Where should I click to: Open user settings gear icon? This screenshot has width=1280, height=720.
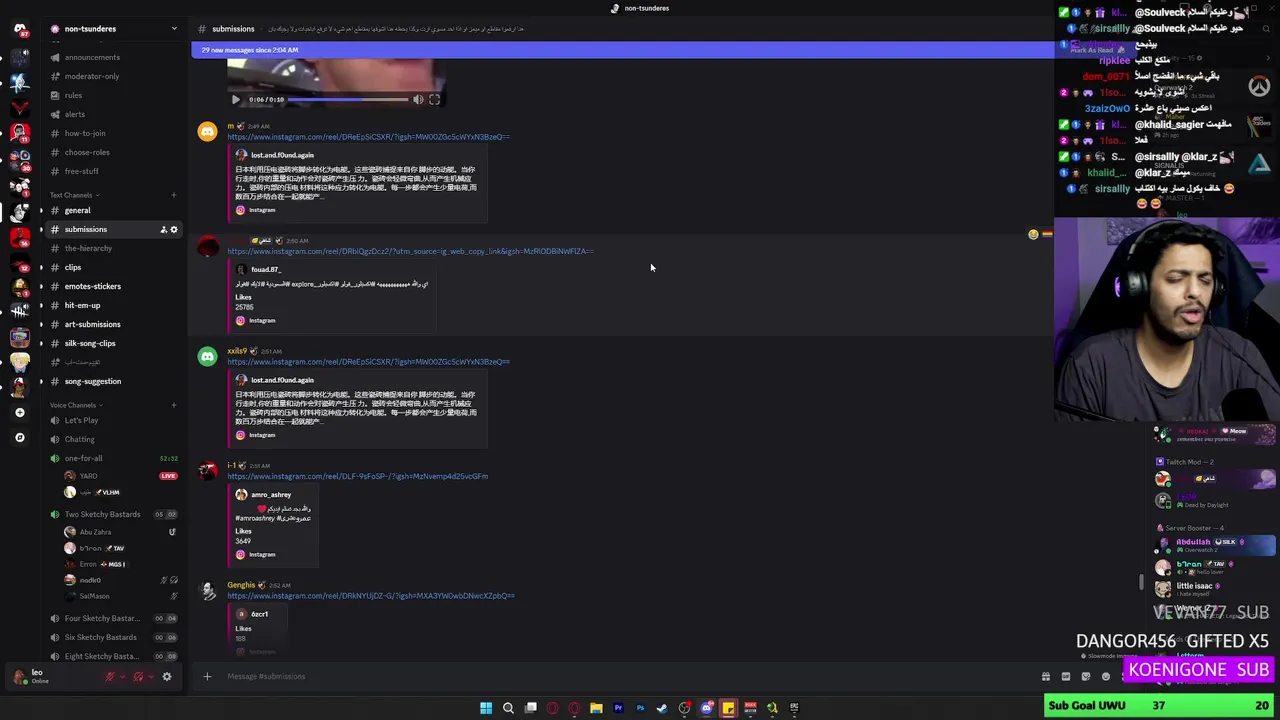click(167, 677)
